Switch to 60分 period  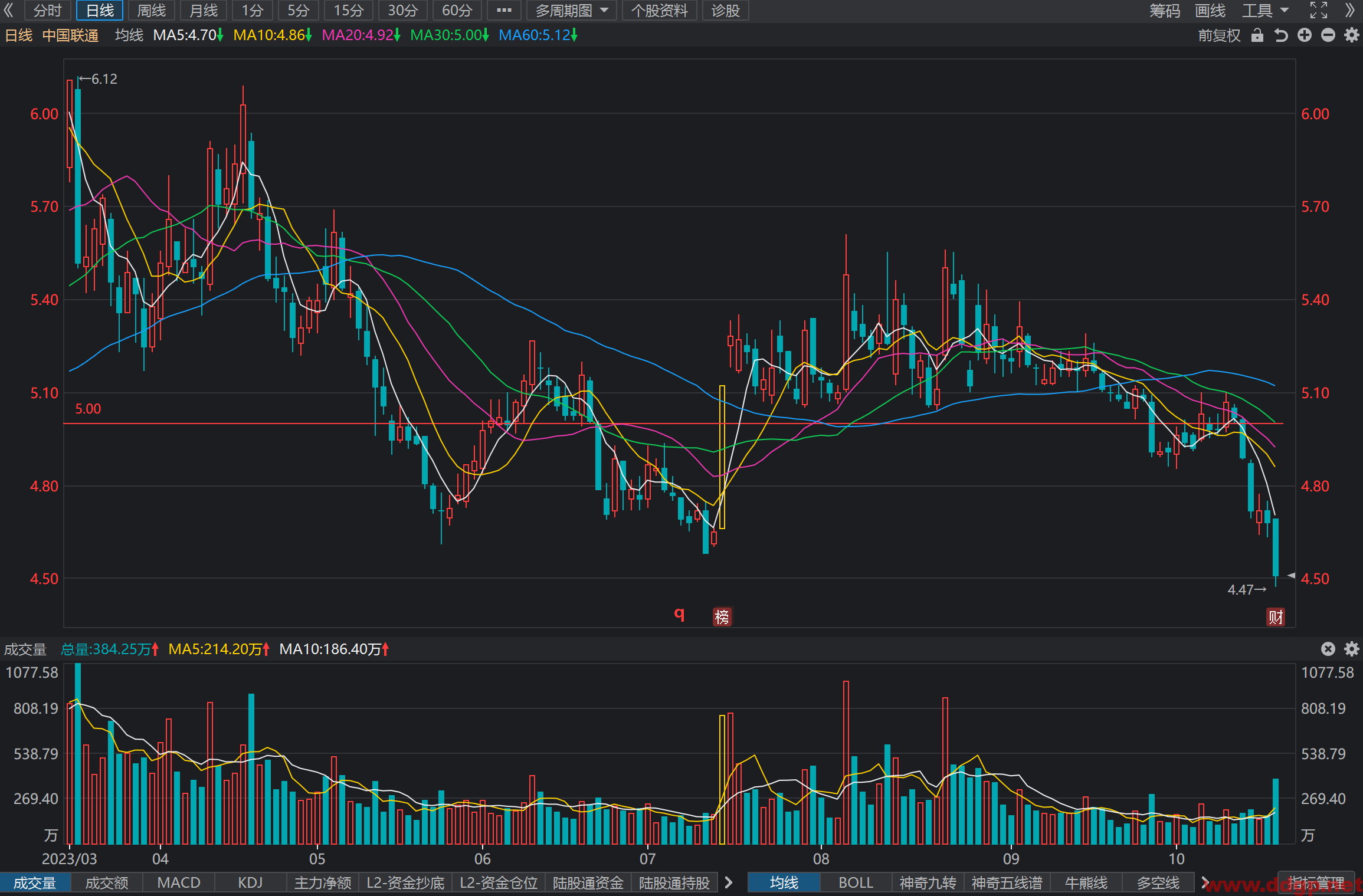pyautogui.click(x=457, y=10)
